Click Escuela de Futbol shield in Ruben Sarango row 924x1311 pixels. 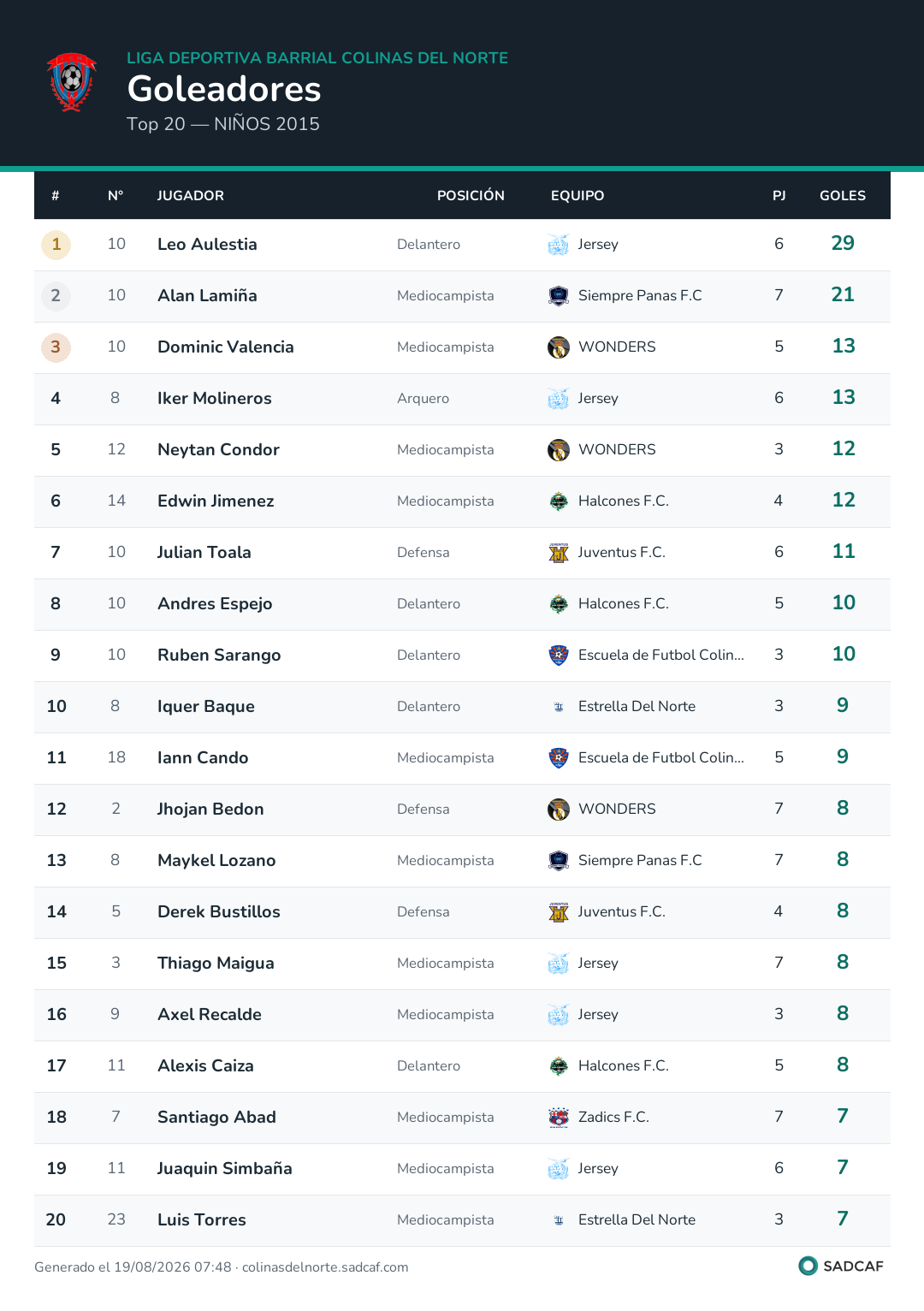coord(559,655)
